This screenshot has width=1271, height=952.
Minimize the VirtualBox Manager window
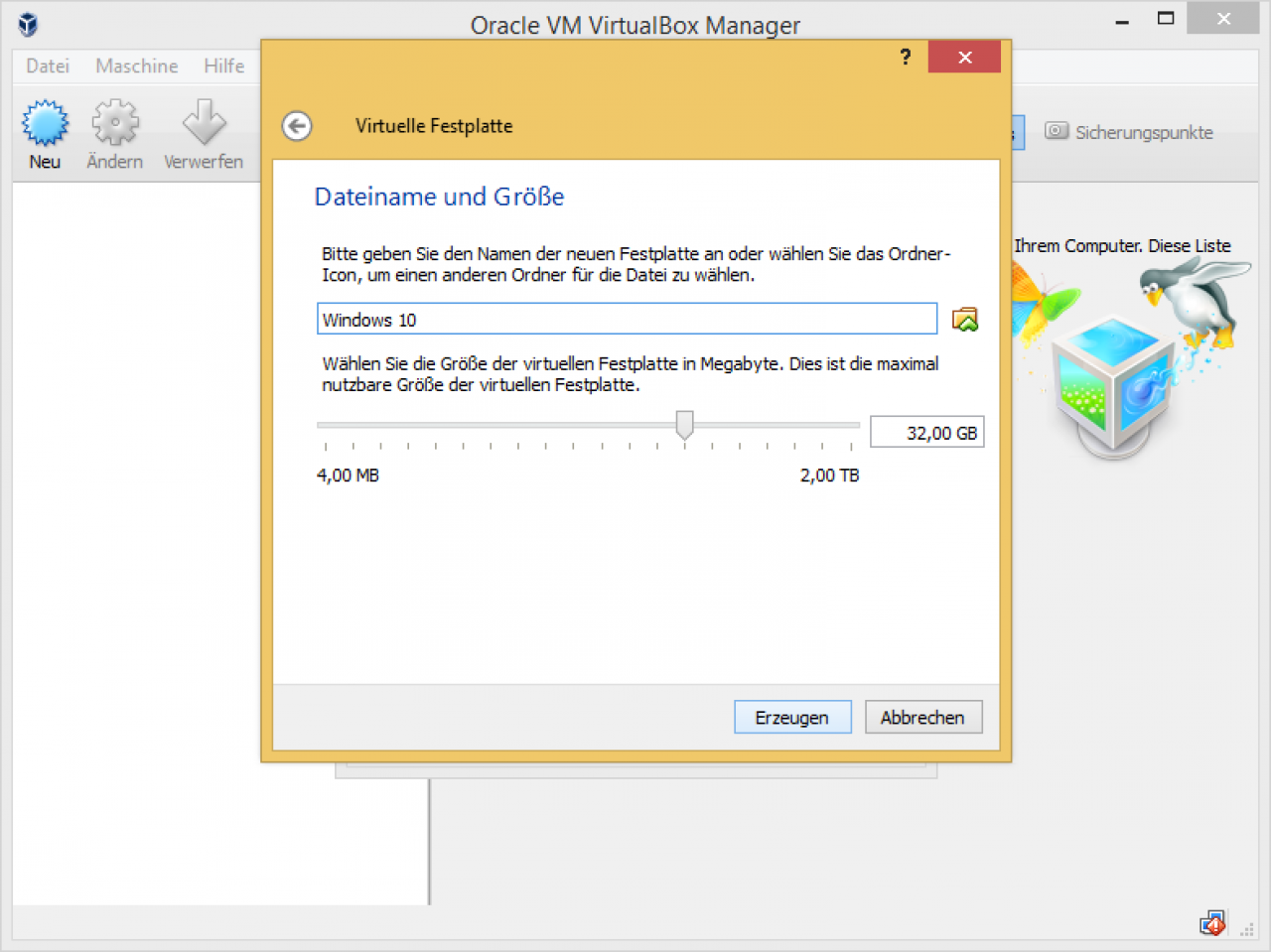(x=1122, y=20)
